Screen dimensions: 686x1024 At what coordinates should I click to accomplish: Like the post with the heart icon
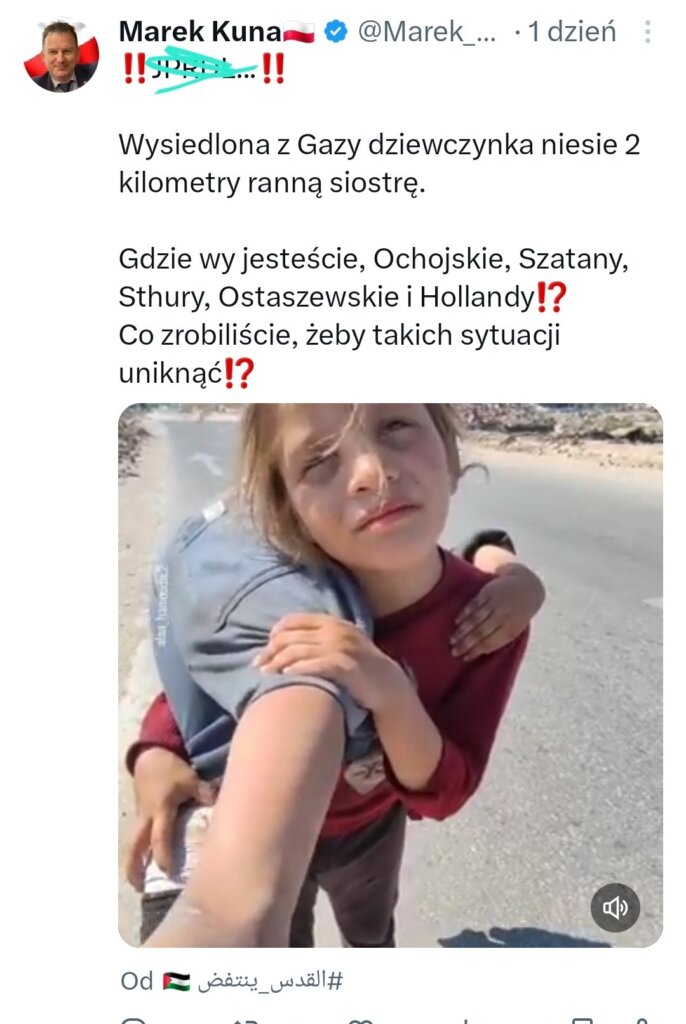tap(360, 1020)
